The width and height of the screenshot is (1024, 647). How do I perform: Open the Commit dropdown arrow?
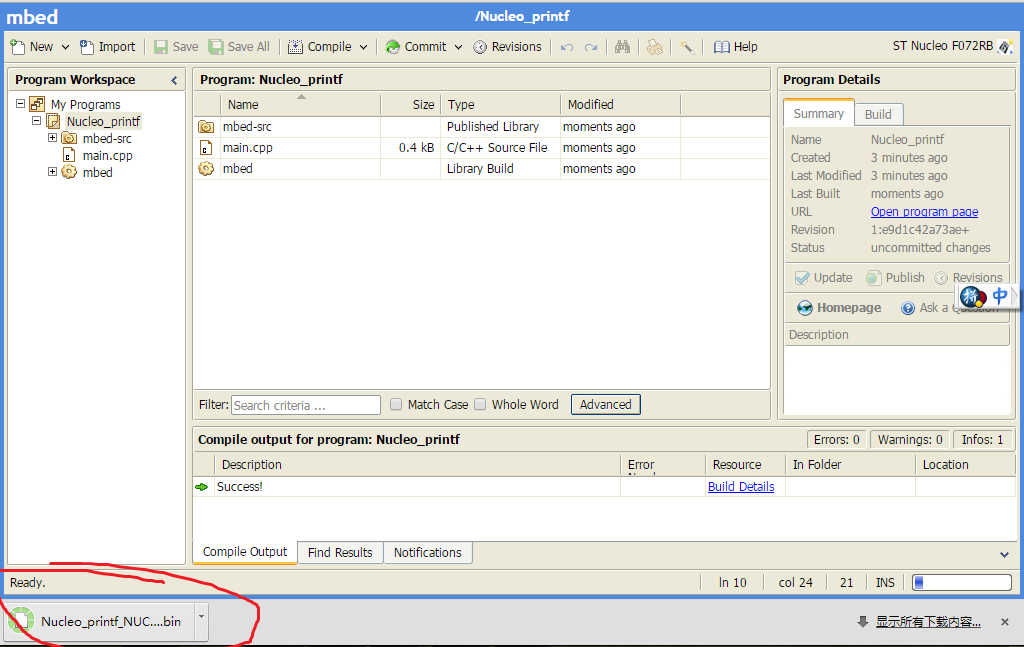tap(458, 47)
